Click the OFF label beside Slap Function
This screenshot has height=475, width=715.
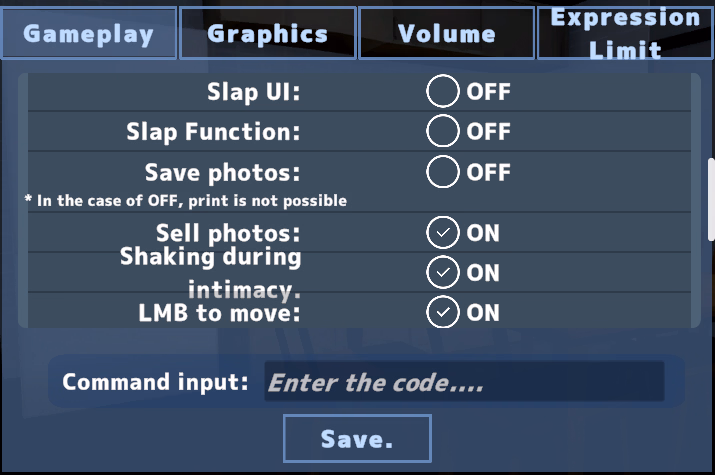(488, 132)
